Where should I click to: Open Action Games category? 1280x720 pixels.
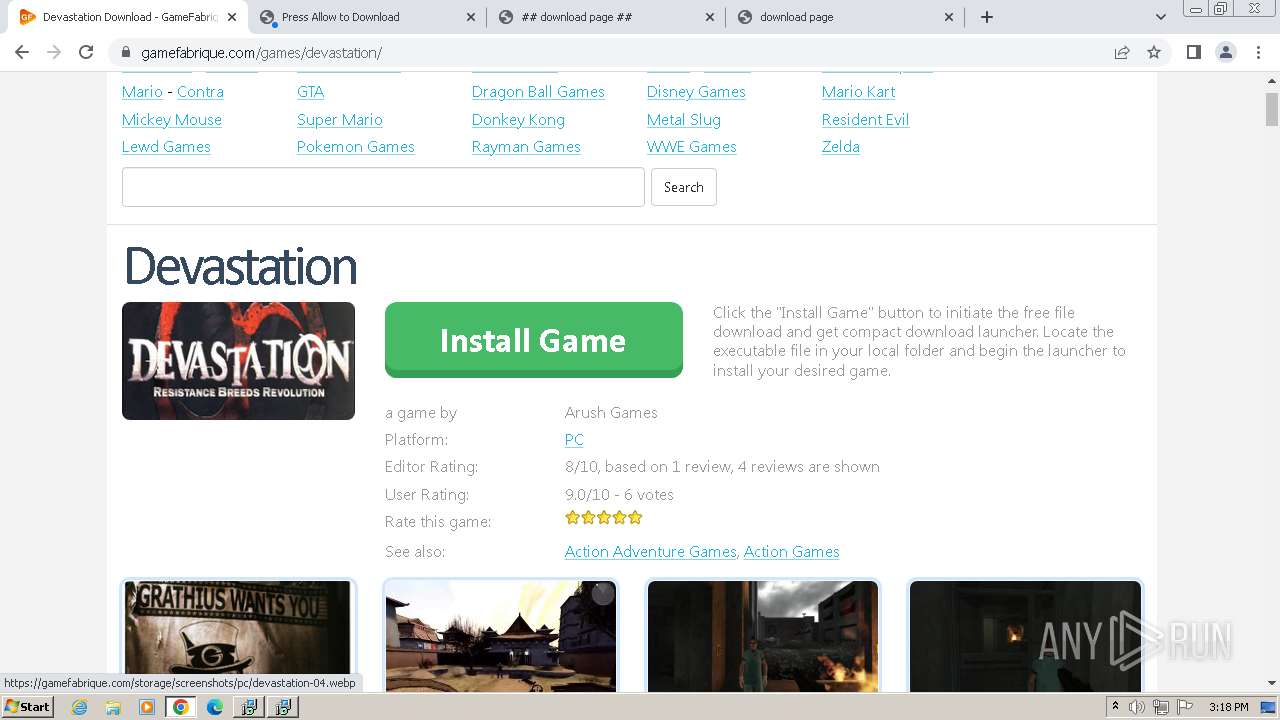point(791,552)
